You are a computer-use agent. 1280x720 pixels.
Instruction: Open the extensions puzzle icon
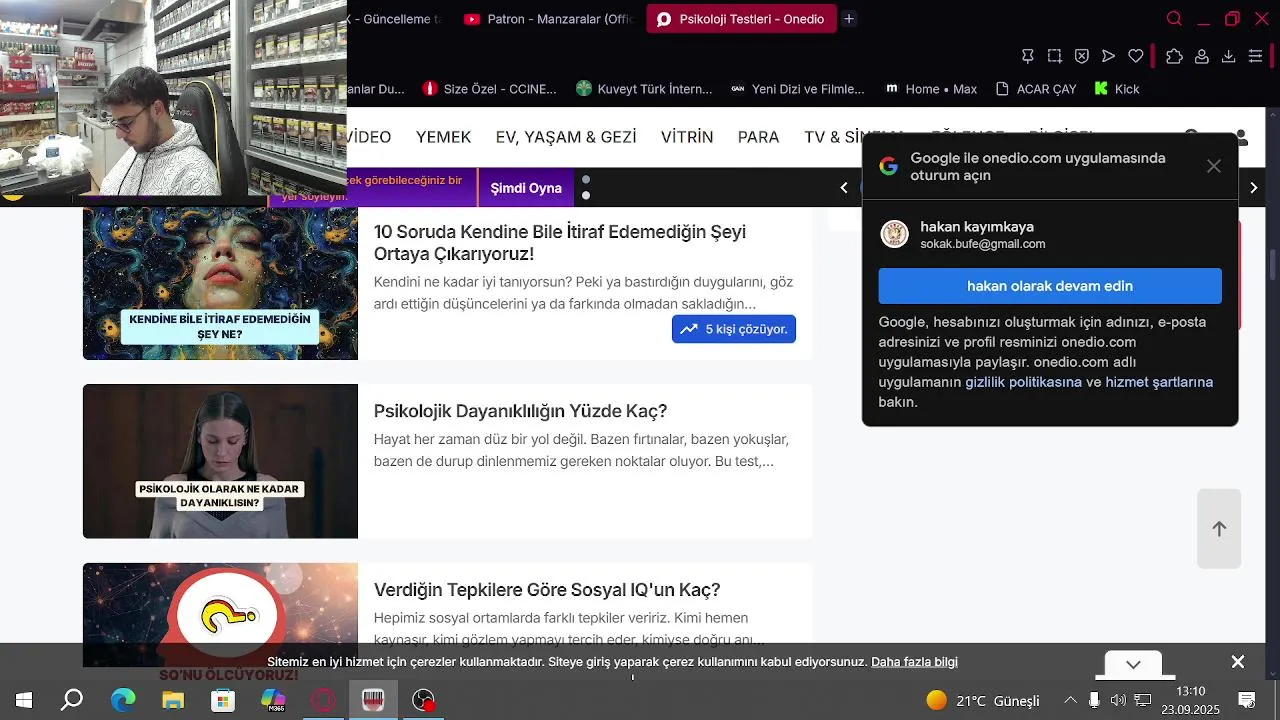(1175, 56)
